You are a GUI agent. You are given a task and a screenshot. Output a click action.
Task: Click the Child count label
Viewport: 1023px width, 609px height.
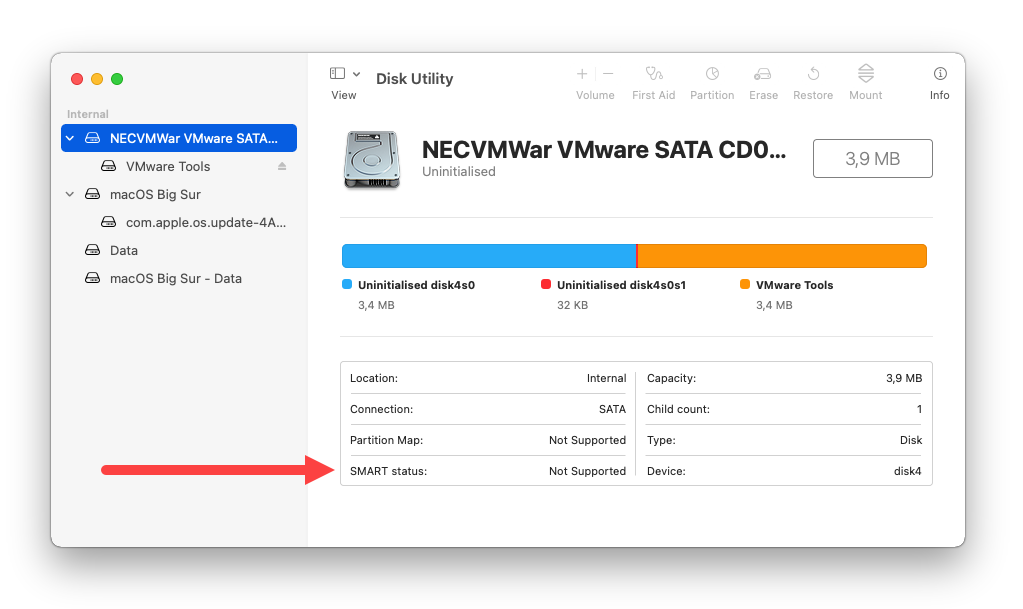(x=679, y=409)
